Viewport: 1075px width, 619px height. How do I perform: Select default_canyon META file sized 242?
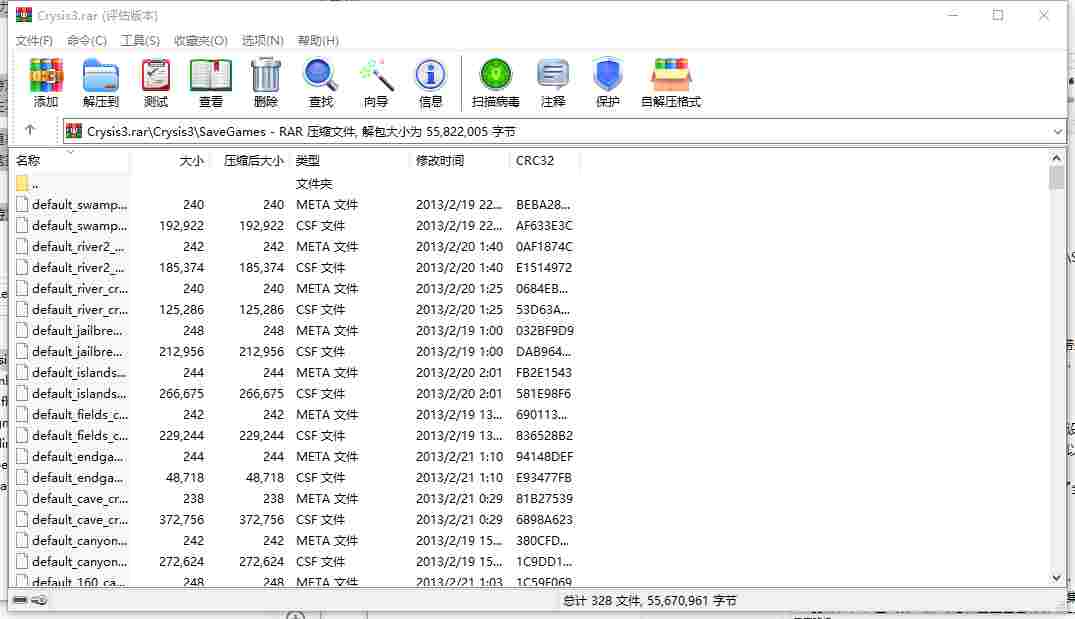point(295,541)
